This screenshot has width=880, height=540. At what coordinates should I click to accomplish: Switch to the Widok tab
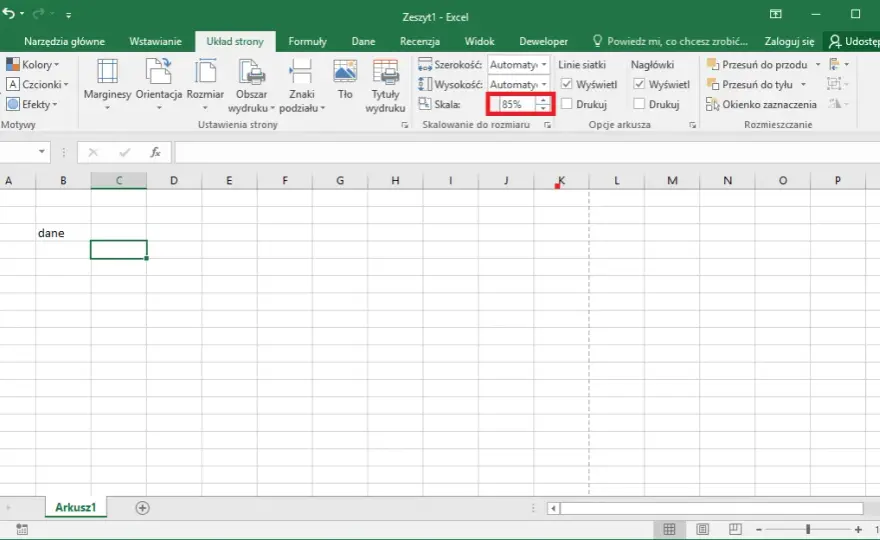479,42
